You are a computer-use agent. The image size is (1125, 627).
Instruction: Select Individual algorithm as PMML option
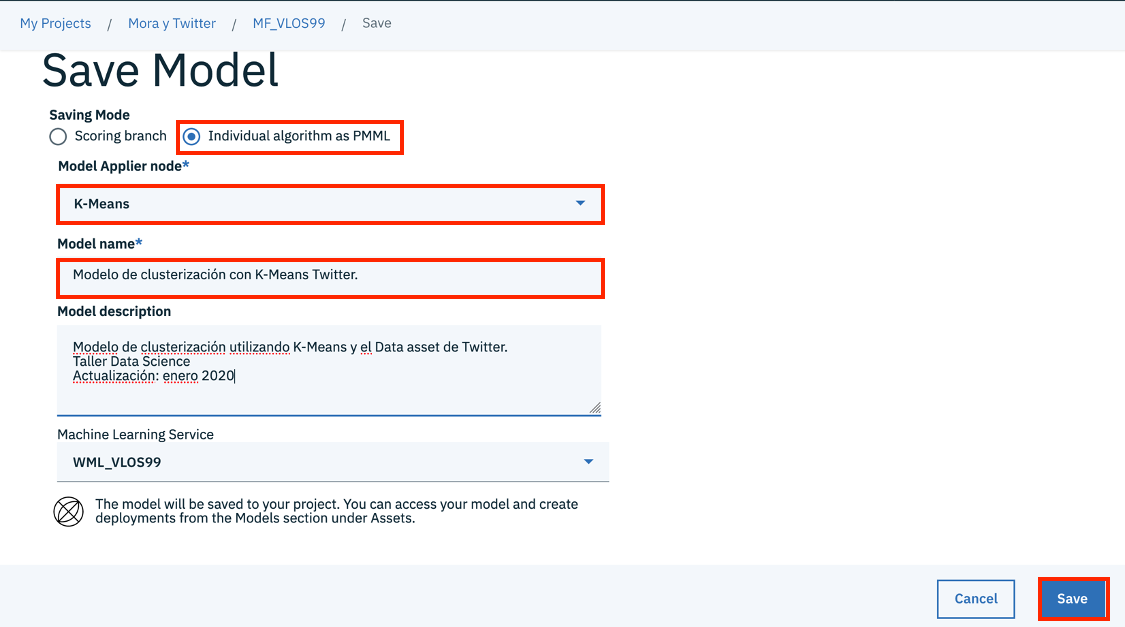(192, 136)
